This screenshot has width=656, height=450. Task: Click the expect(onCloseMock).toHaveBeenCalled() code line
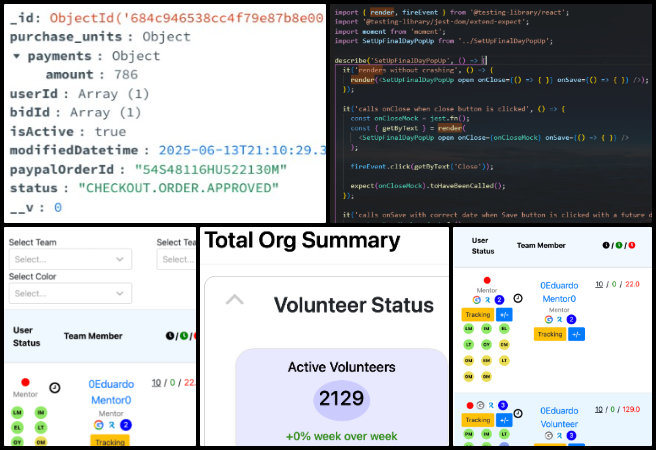pyautogui.click(x=428, y=186)
